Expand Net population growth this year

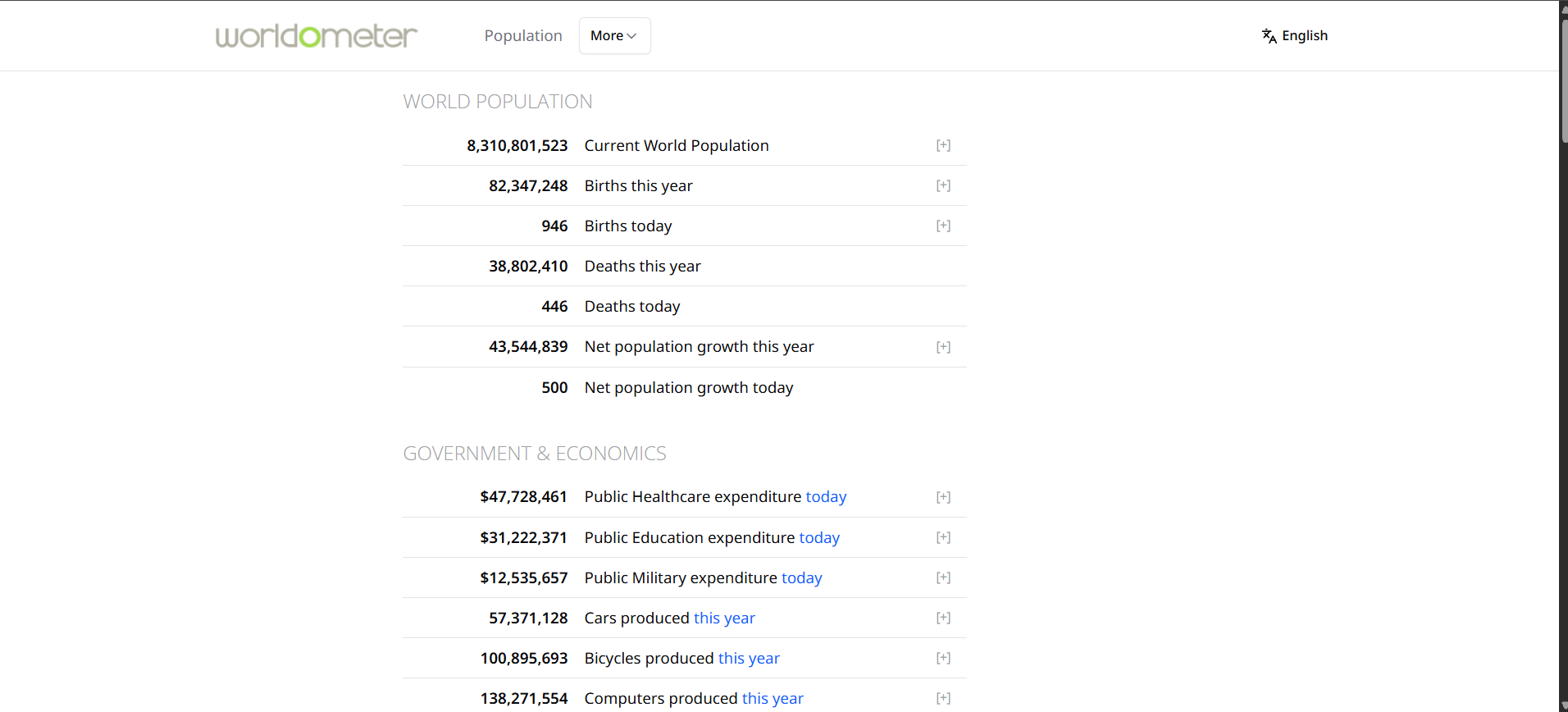tap(943, 347)
